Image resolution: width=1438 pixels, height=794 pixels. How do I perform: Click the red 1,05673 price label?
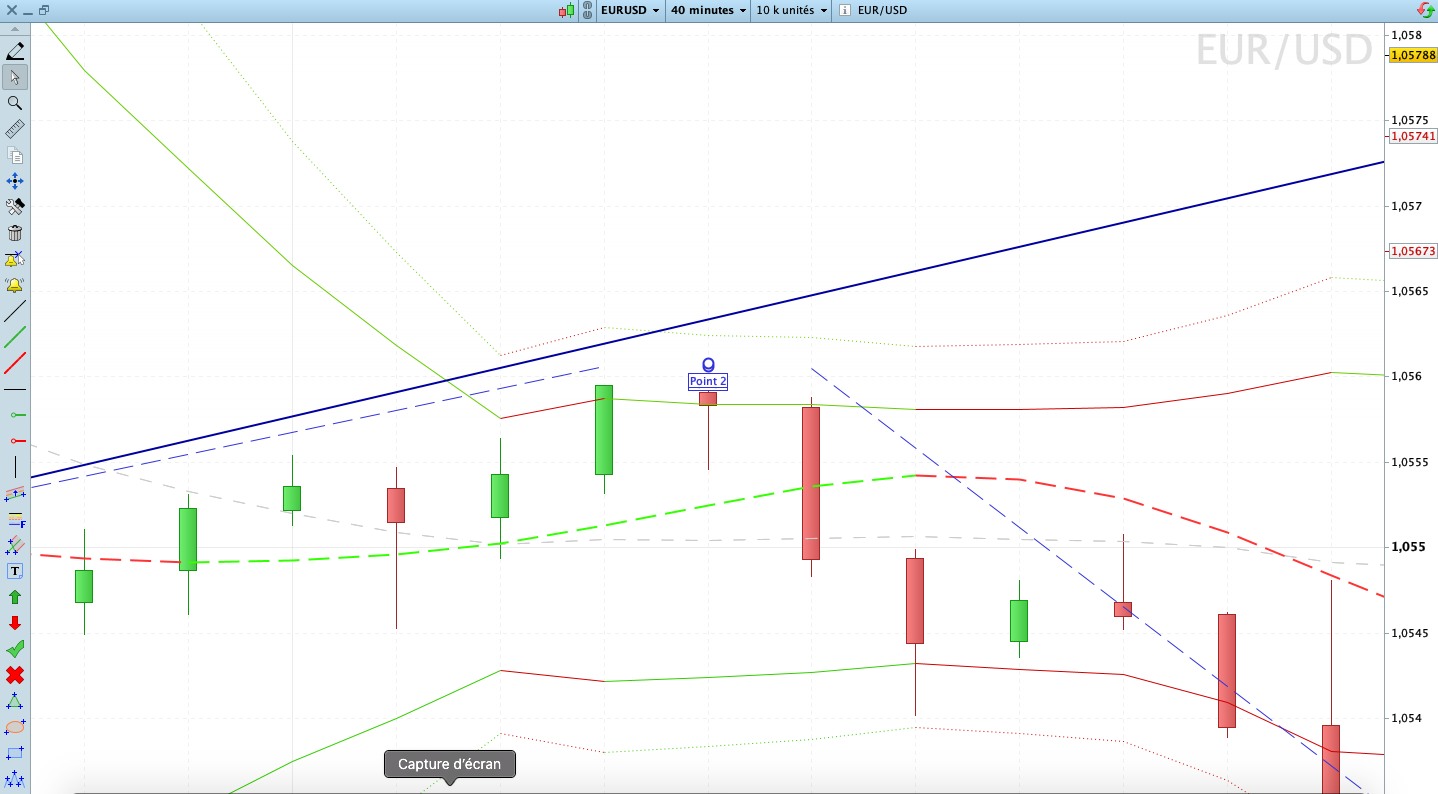1412,250
